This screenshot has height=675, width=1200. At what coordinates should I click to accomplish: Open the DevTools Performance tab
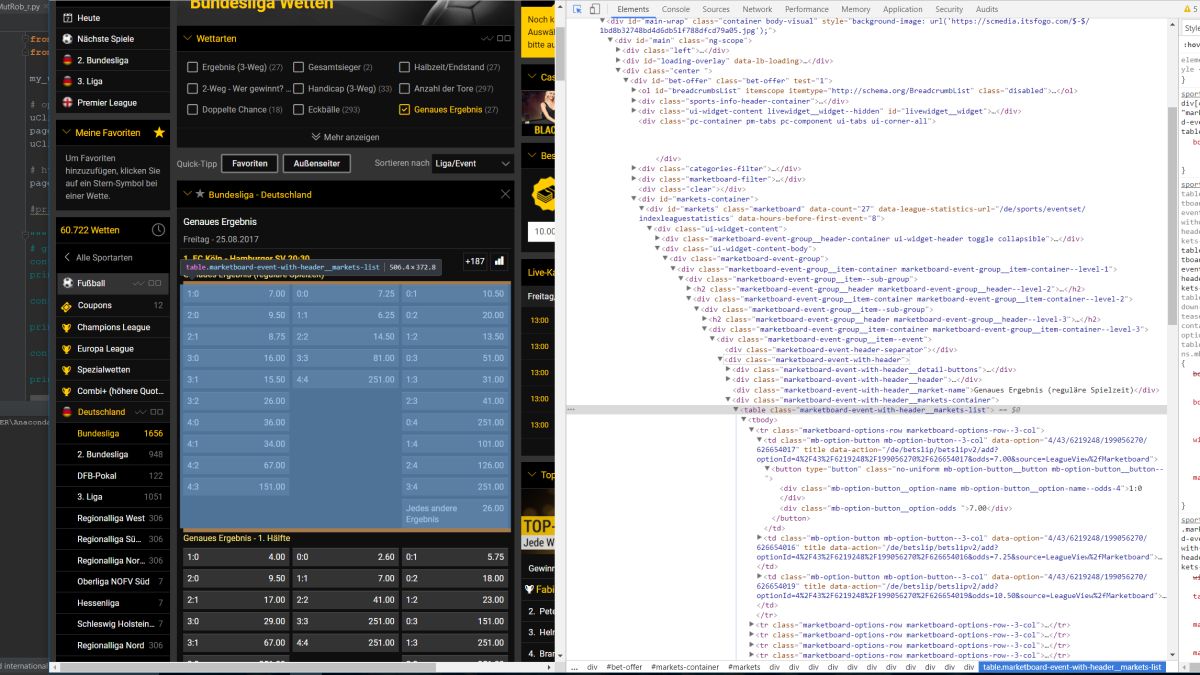tap(806, 9)
